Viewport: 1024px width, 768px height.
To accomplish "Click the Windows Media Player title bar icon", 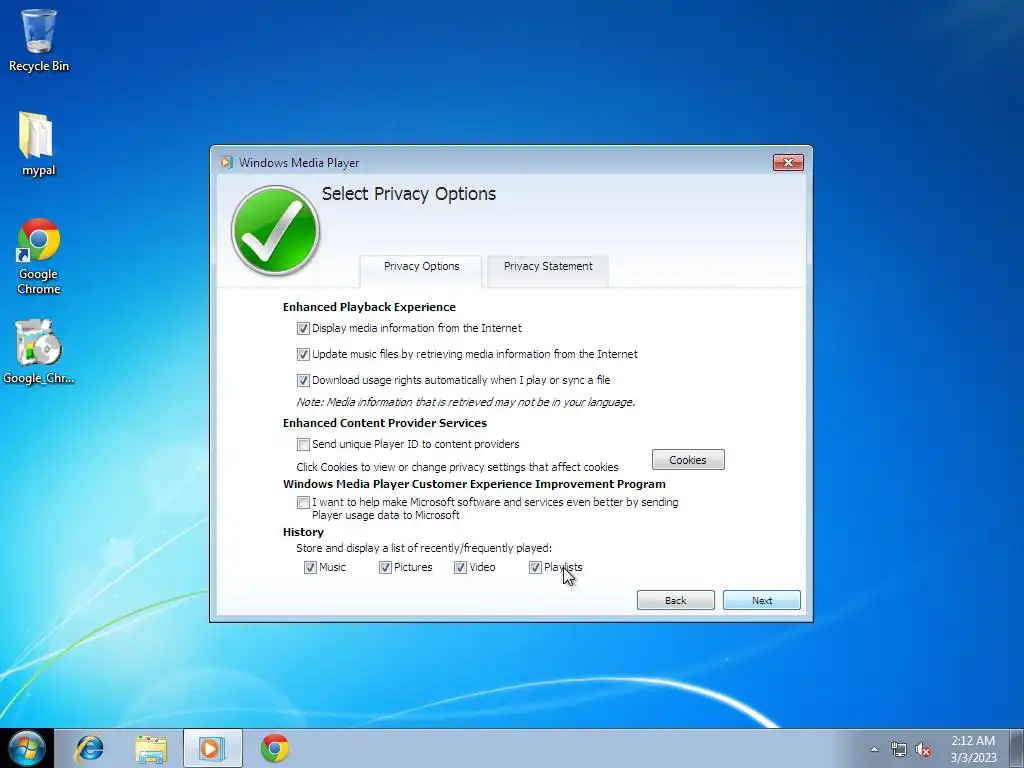I will click(x=226, y=163).
